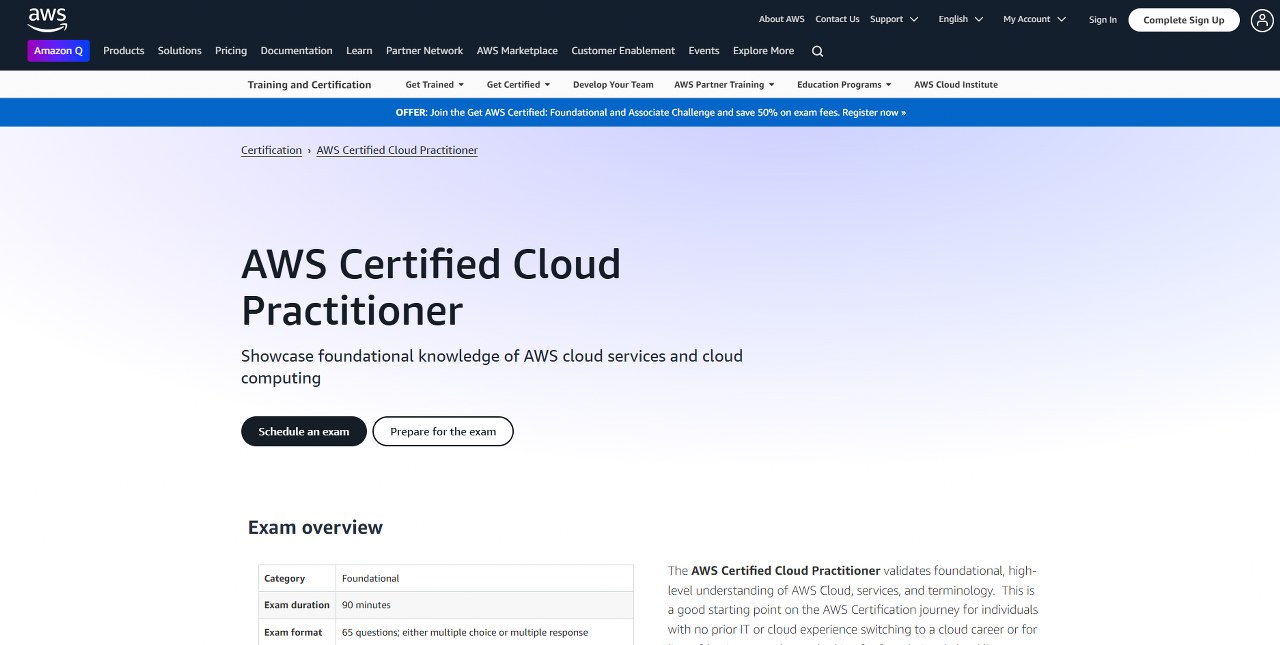Click the Exam duration row label

point(297,605)
